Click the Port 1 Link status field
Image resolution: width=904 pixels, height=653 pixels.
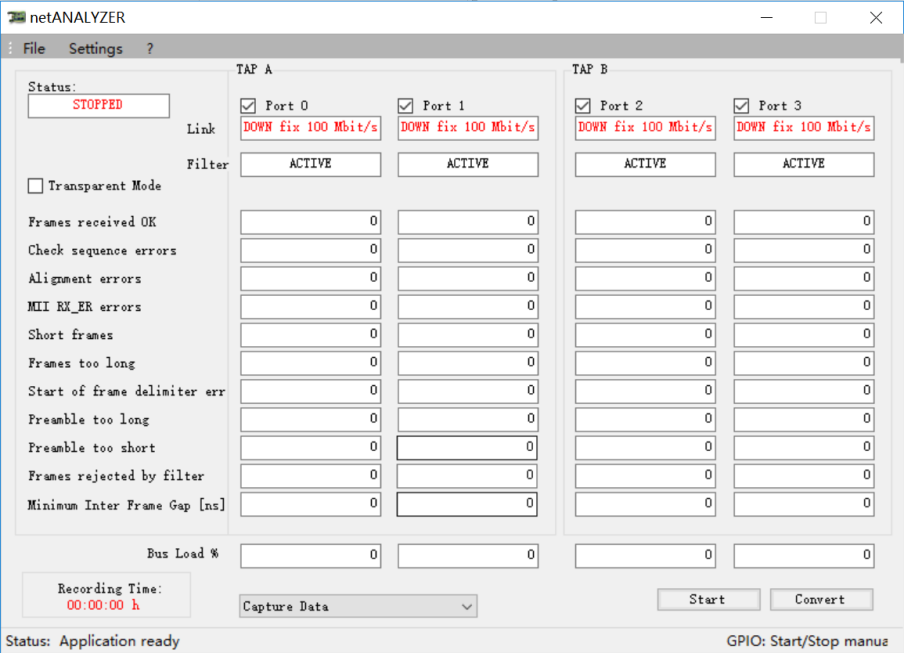coord(468,127)
